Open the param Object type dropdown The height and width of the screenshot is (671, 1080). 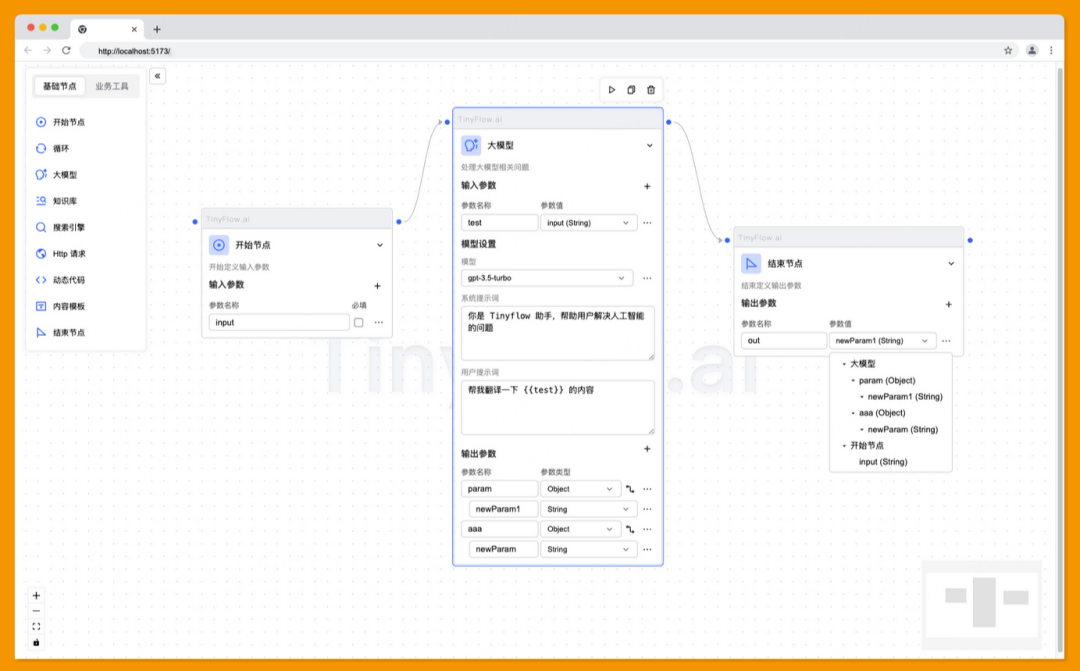click(580, 489)
